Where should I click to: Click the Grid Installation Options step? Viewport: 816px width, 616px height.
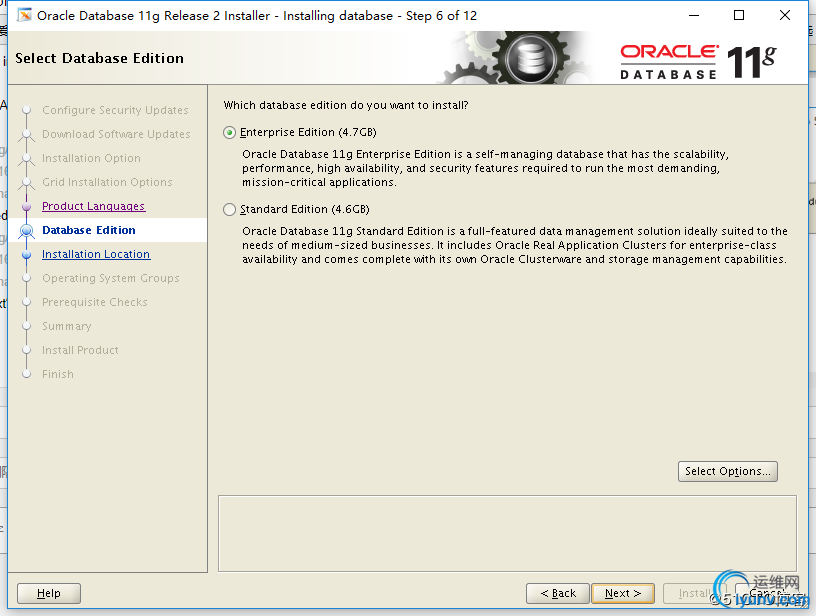[x=107, y=182]
